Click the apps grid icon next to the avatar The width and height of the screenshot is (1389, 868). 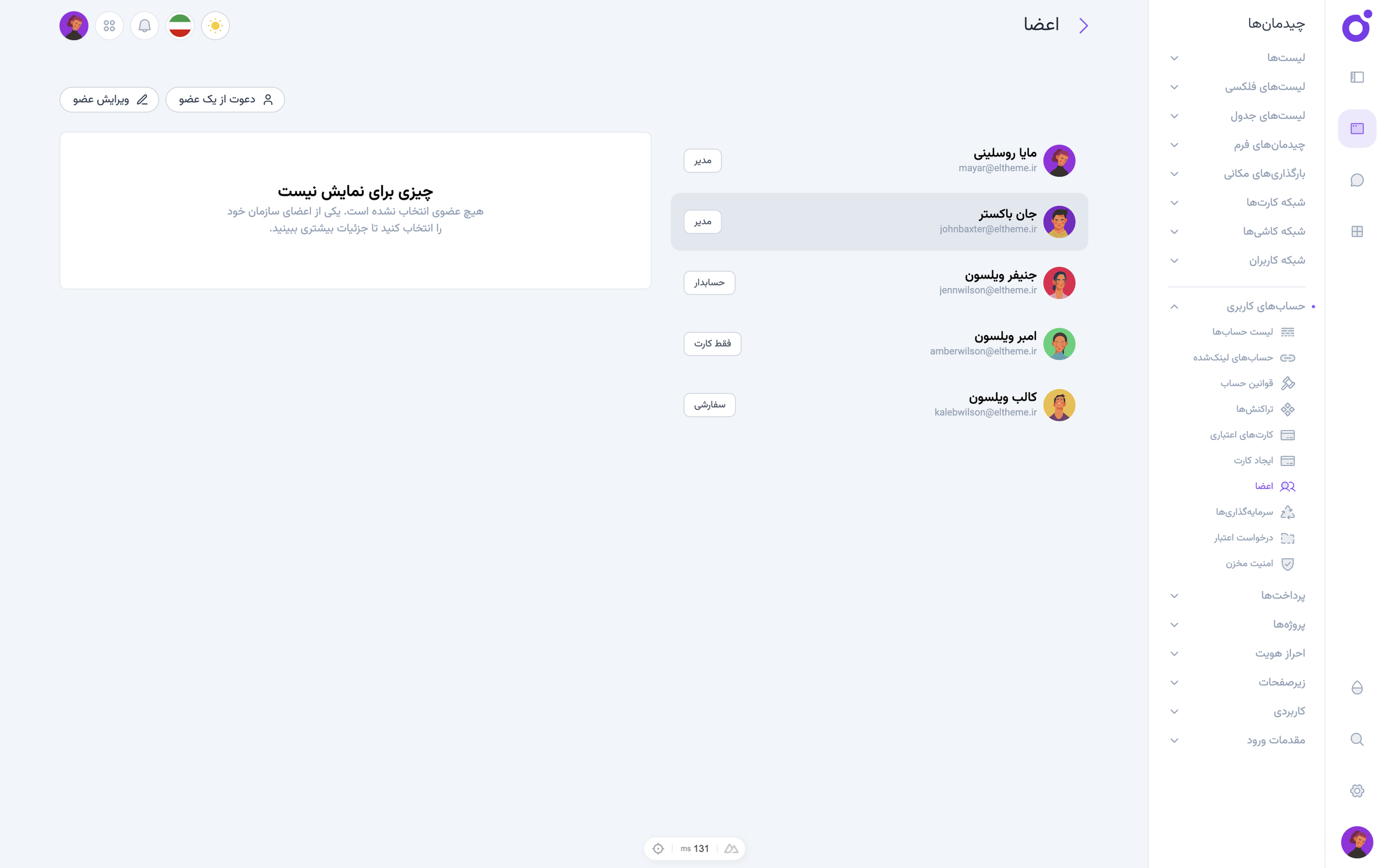(109, 25)
